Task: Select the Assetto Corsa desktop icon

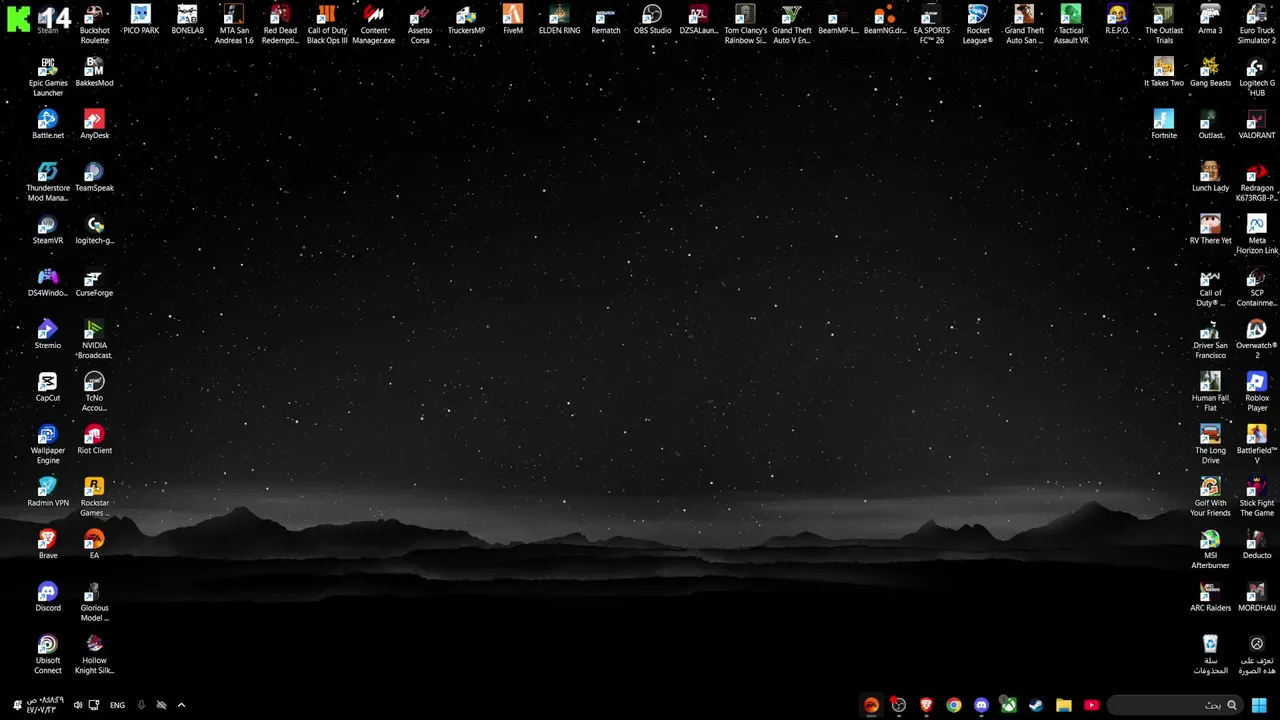Action: point(420,25)
